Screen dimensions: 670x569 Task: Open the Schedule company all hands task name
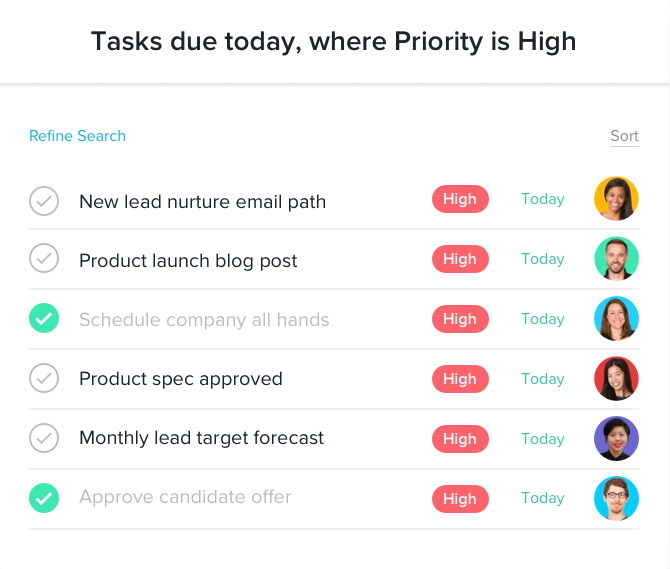(204, 320)
